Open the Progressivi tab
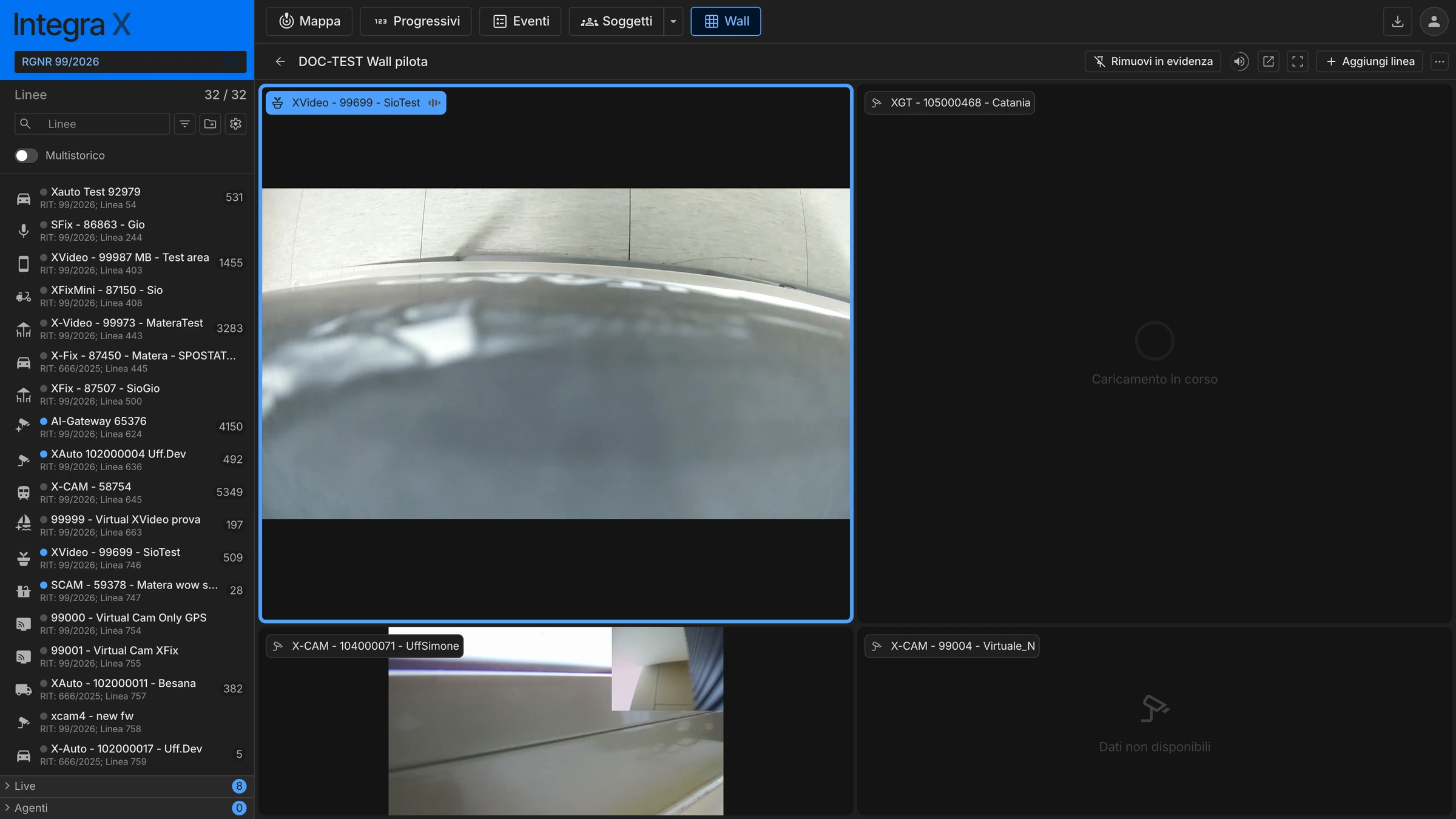Viewport: 1456px width, 819px height. point(416,21)
